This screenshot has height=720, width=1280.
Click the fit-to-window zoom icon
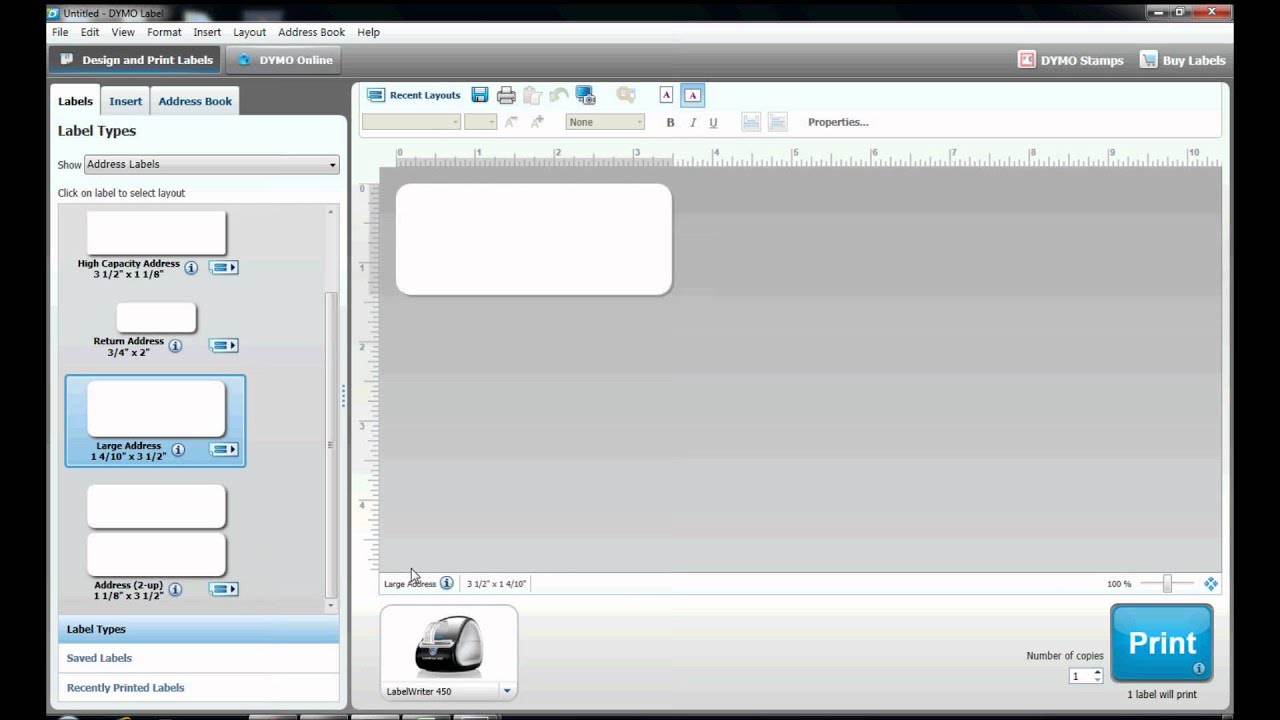point(1210,583)
